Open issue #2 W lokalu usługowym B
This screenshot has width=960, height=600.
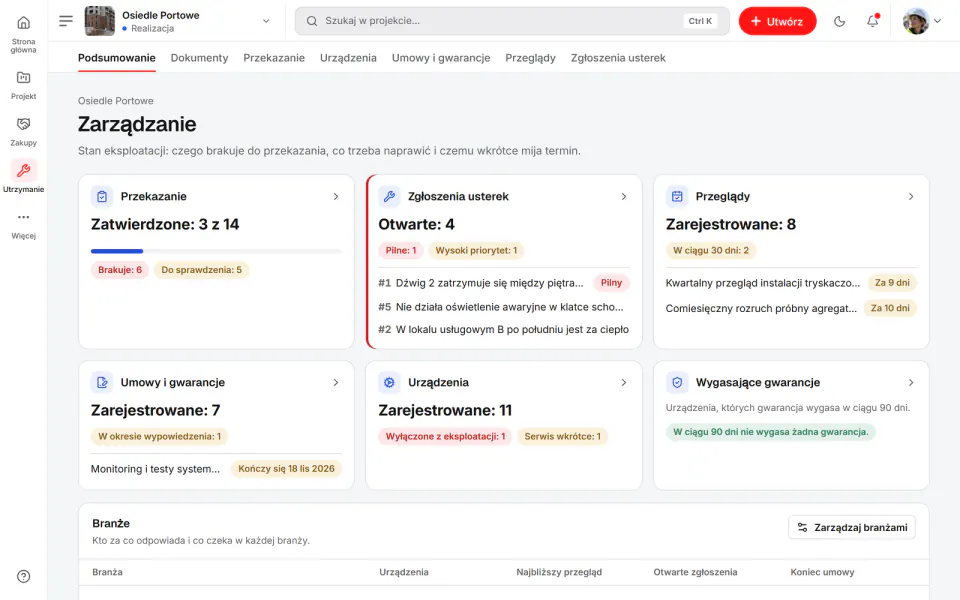503,329
